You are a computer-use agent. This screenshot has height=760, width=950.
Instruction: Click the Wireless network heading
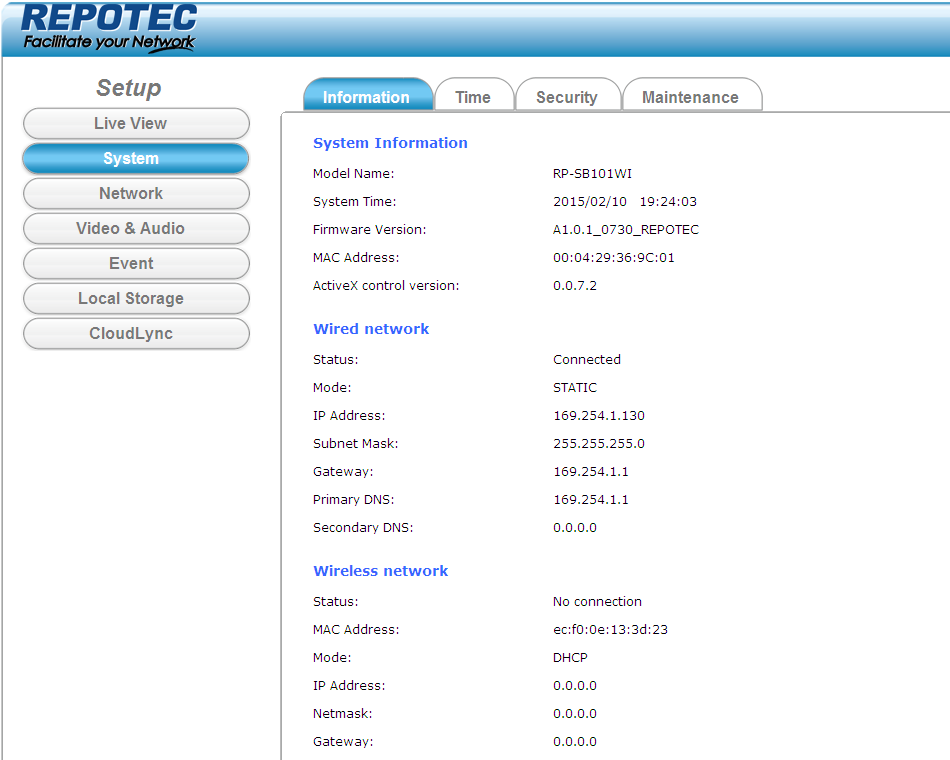point(380,571)
